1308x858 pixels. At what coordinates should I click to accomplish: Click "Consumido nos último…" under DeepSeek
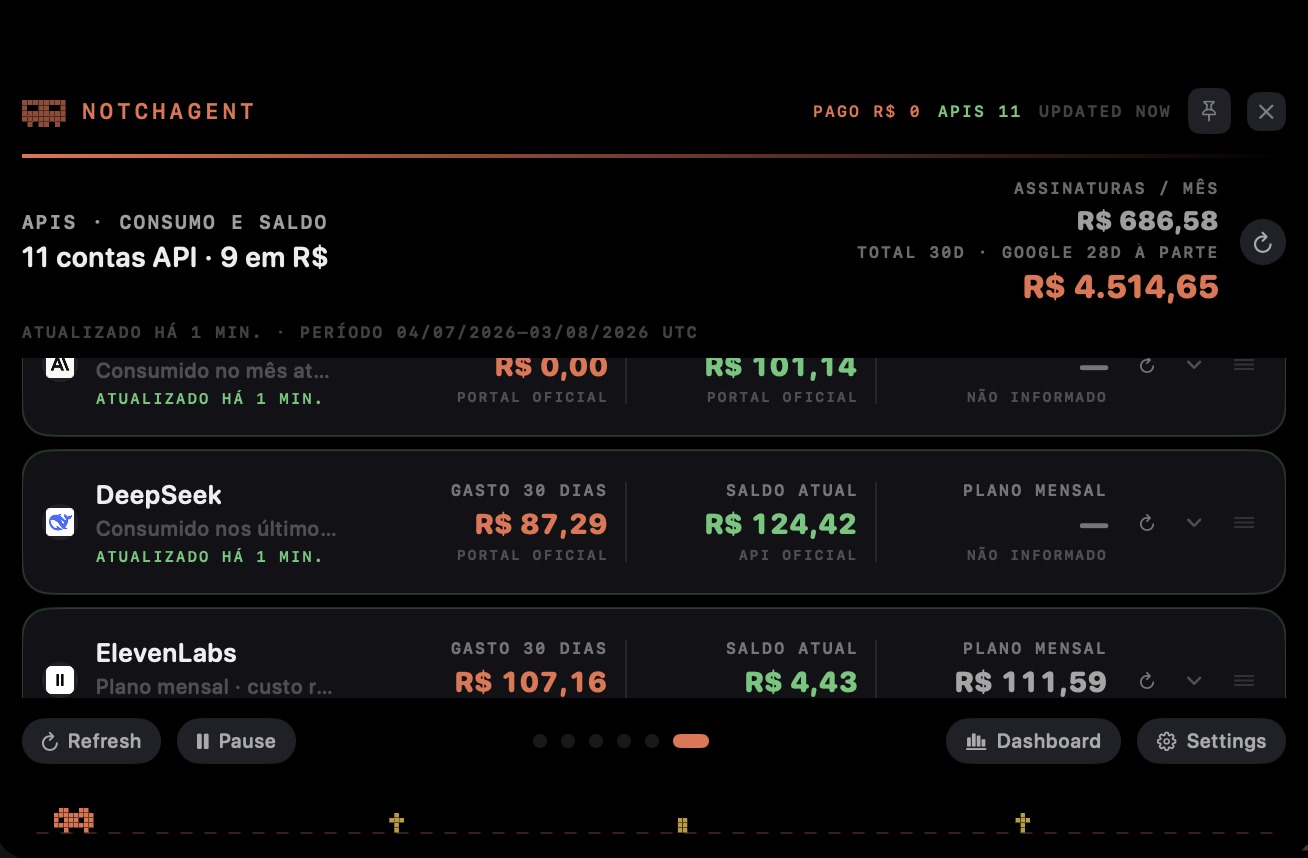click(216, 528)
